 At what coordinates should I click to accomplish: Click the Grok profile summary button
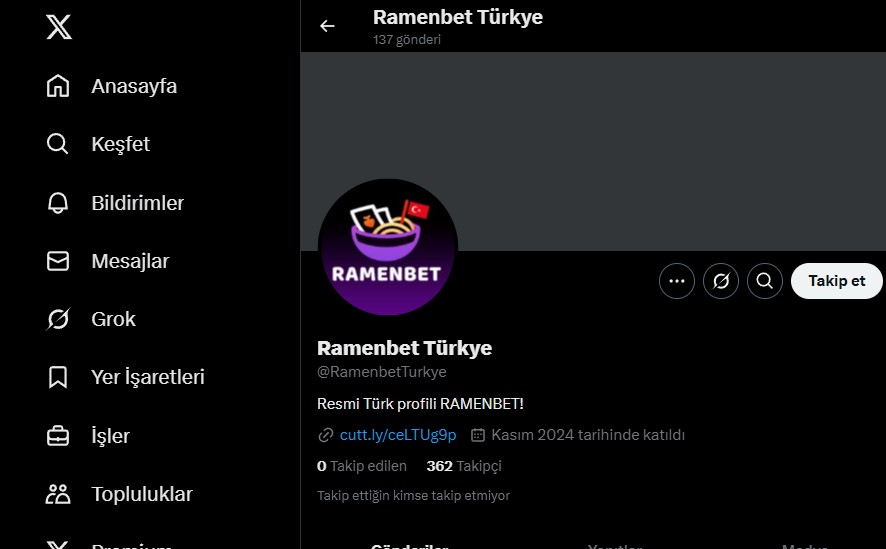pyautogui.click(x=721, y=281)
